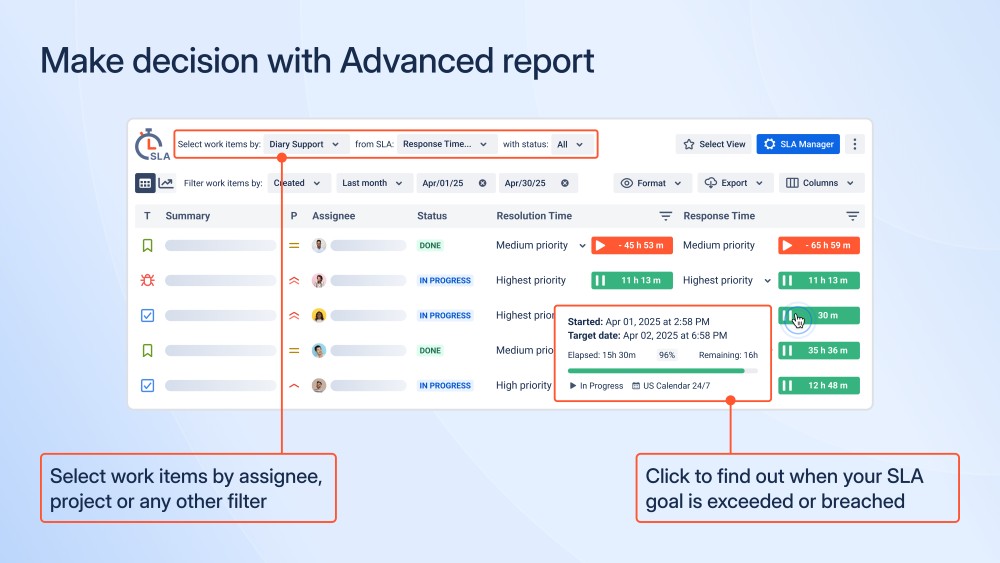The width and height of the screenshot is (1000, 563).
Task: Click the SLA Manager button
Action: click(x=797, y=144)
